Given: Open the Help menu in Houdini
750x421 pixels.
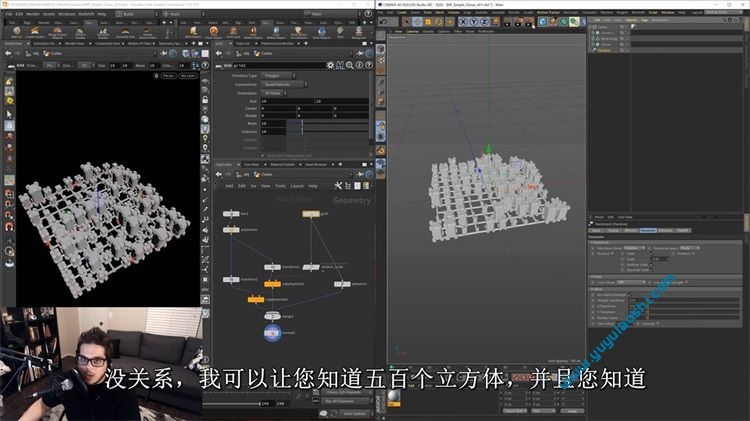Looking at the screenshot, I should point(101,14).
